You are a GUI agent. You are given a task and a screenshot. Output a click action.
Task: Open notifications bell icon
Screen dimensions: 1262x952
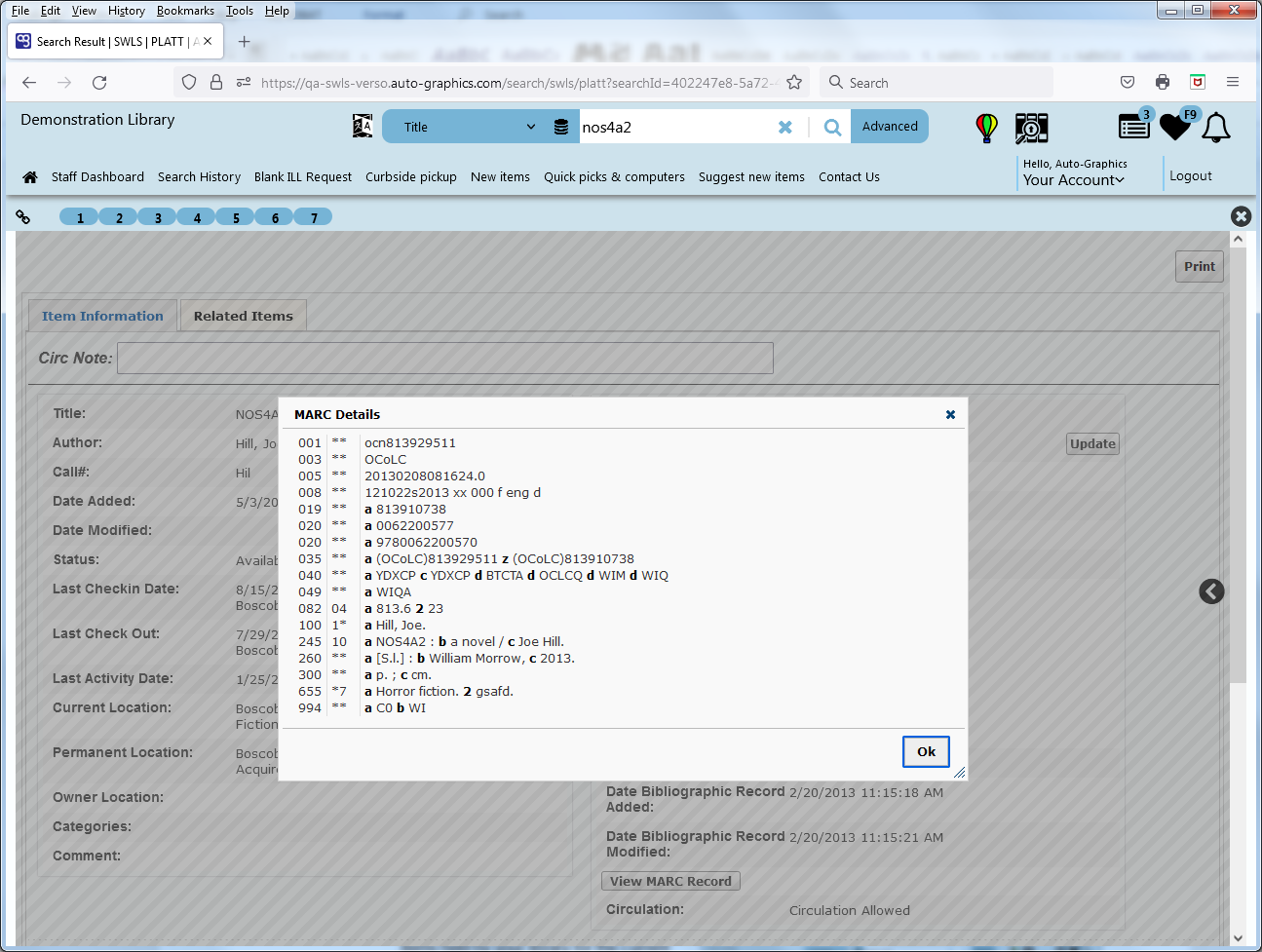pos(1215,128)
